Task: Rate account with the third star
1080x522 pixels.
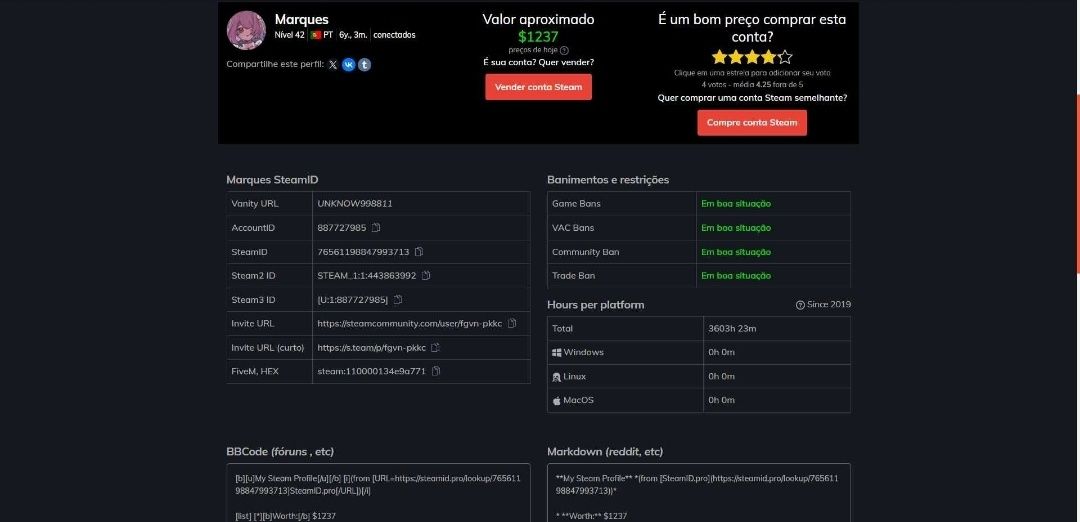Action: pyautogui.click(x=752, y=57)
